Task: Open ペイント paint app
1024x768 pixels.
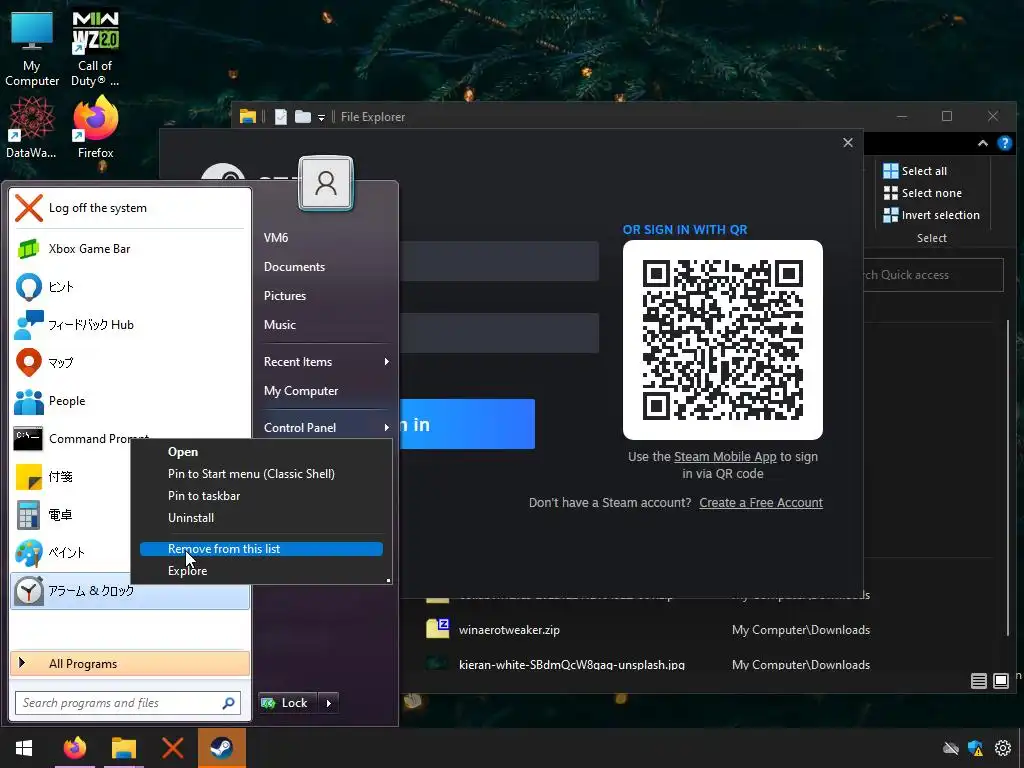Action: click(71, 552)
